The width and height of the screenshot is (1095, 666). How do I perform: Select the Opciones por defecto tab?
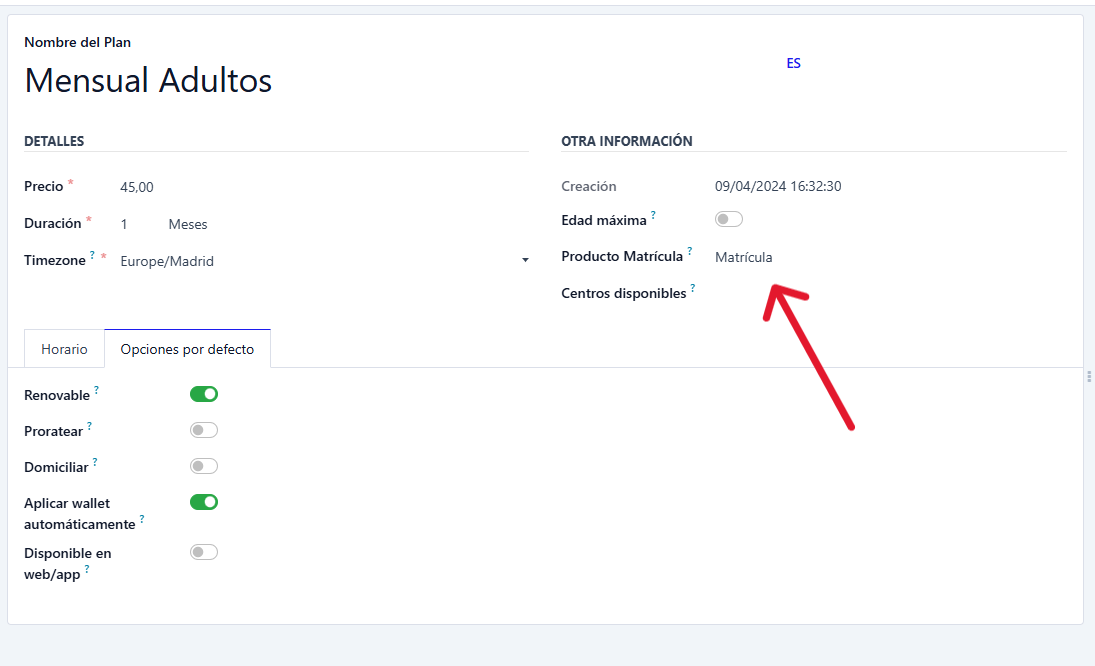point(187,349)
